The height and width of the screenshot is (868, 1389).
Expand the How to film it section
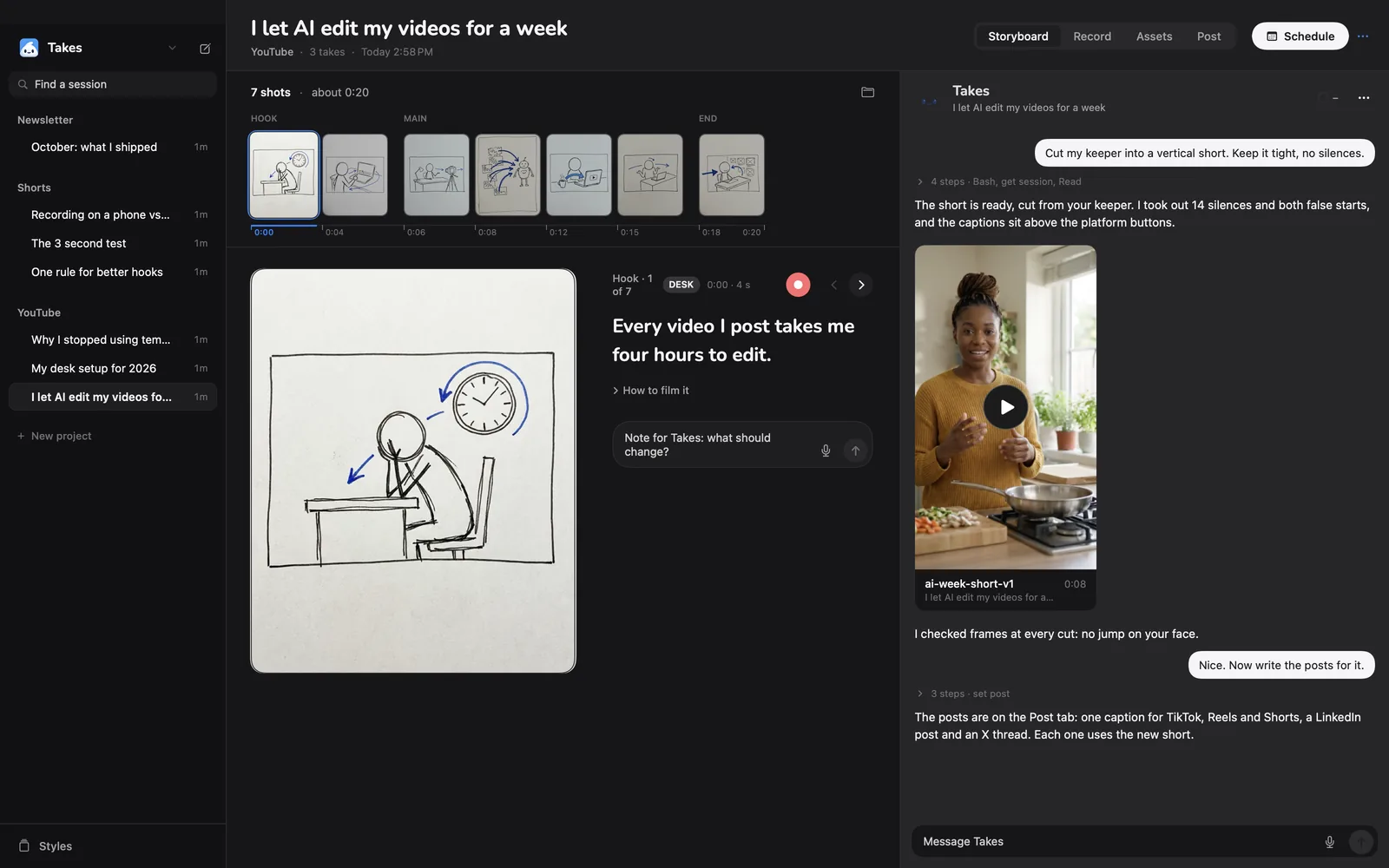[651, 391]
